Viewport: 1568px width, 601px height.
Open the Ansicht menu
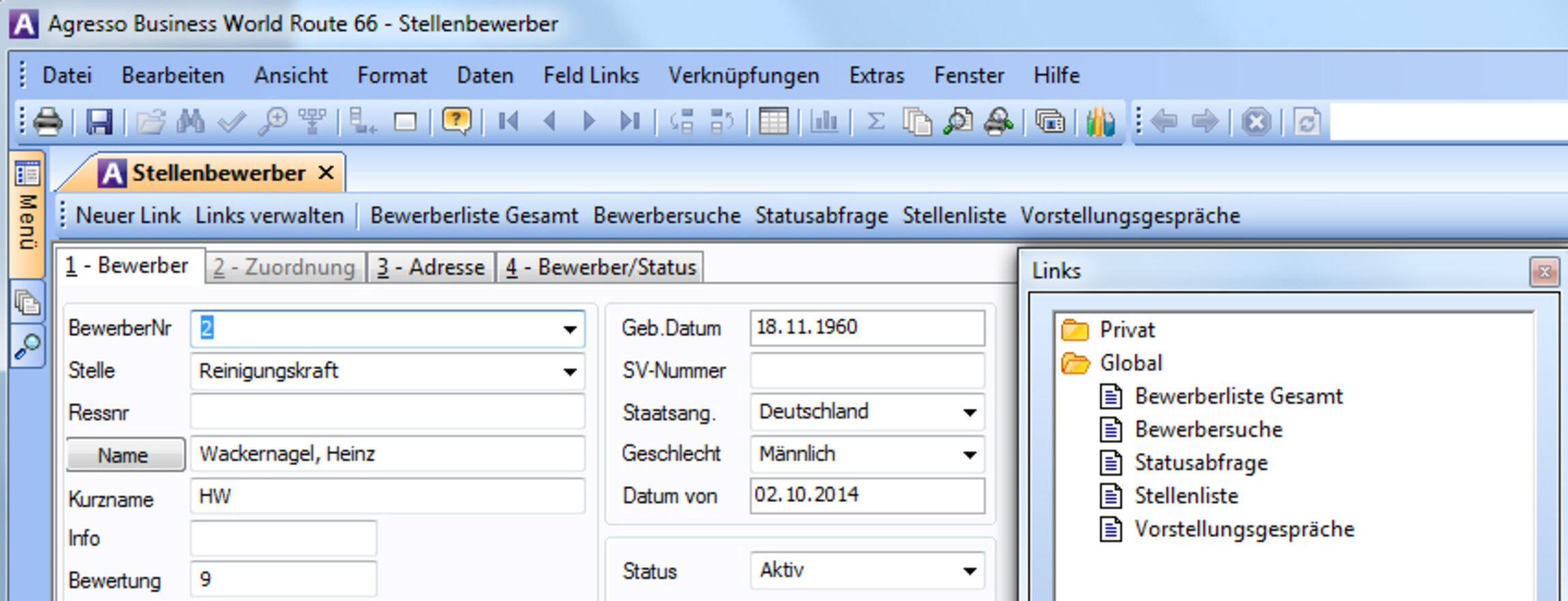pyautogui.click(x=290, y=75)
